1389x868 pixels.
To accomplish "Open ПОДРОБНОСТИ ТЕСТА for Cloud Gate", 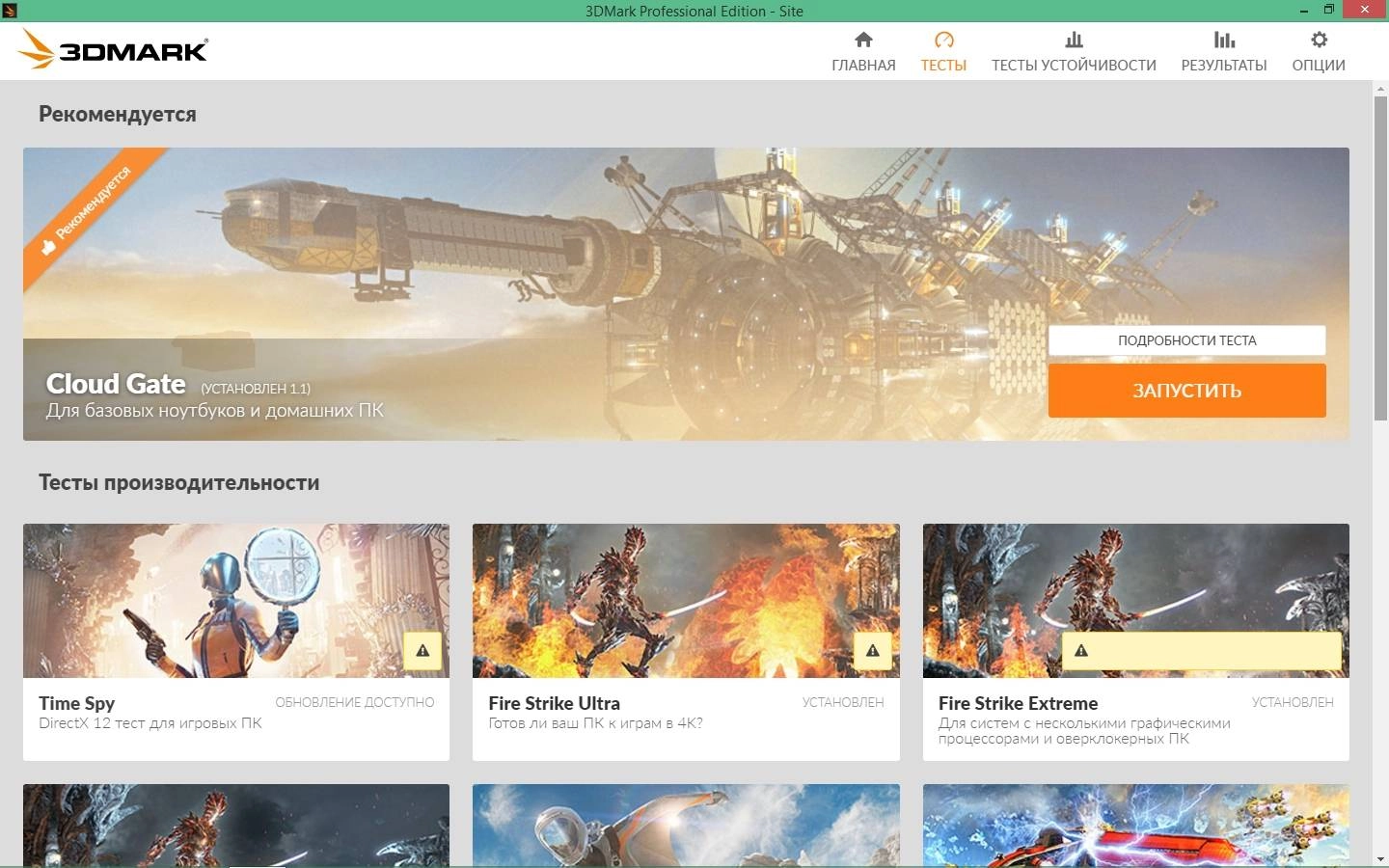I will (x=1186, y=340).
